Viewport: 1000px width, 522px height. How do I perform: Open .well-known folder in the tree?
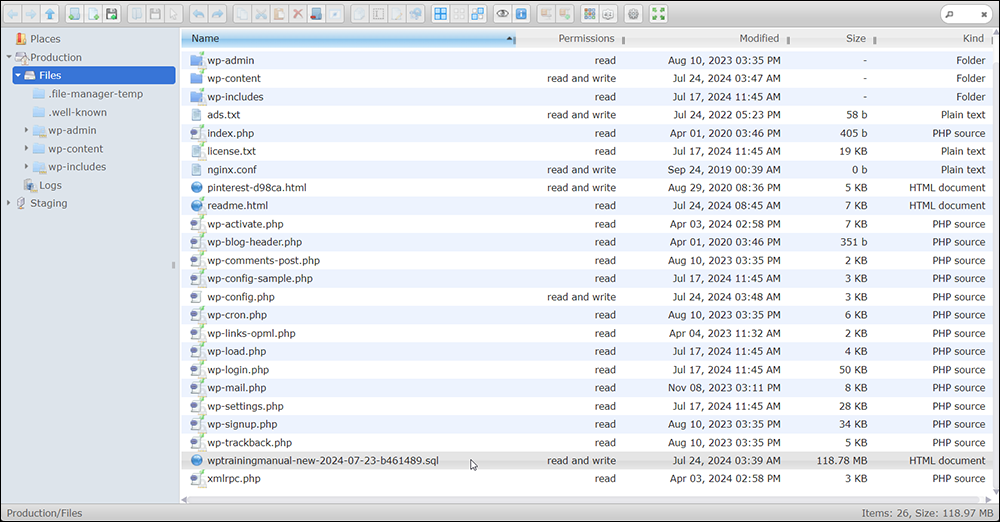point(78,112)
